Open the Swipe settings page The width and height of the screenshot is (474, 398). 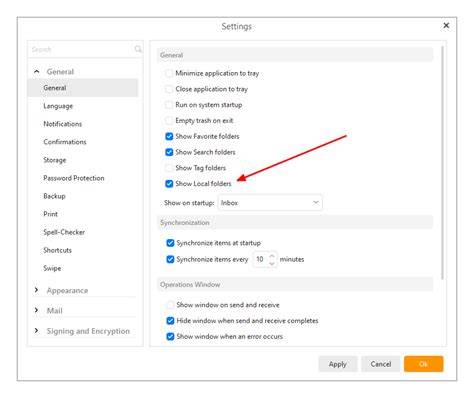click(x=52, y=268)
